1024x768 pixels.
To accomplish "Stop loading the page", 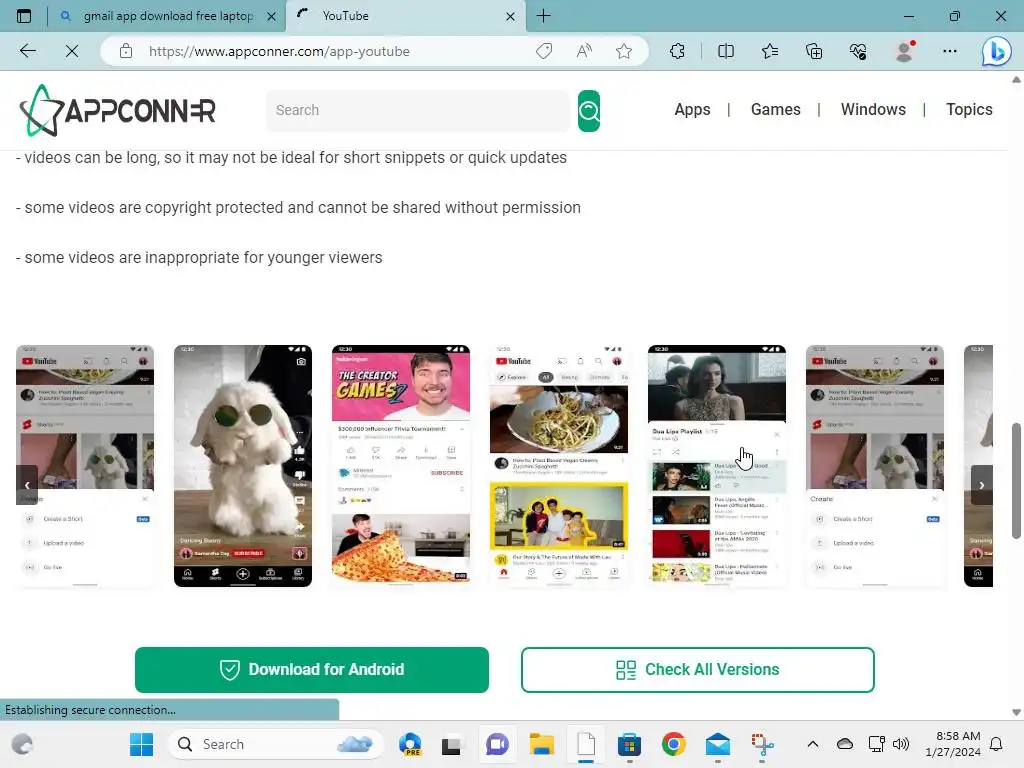I will click(x=72, y=51).
